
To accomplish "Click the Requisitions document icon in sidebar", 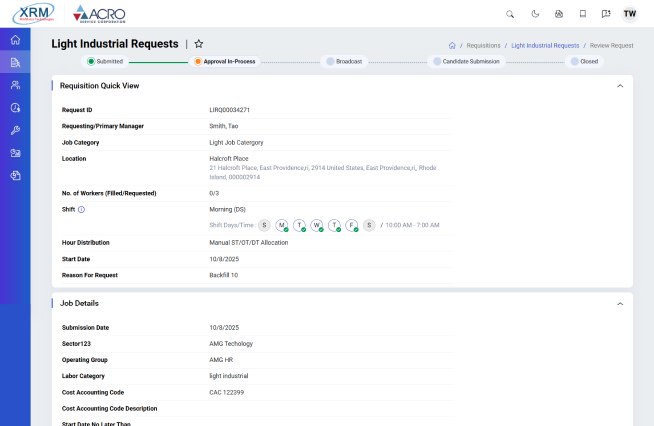I will coord(15,62).
